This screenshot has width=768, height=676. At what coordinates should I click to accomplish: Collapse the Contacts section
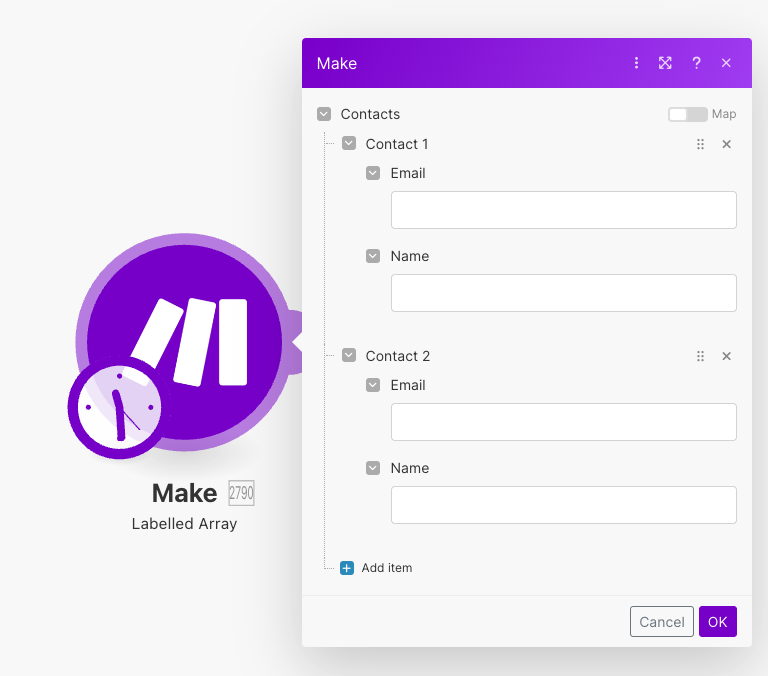pyautogui.click(x=323, y=114)
